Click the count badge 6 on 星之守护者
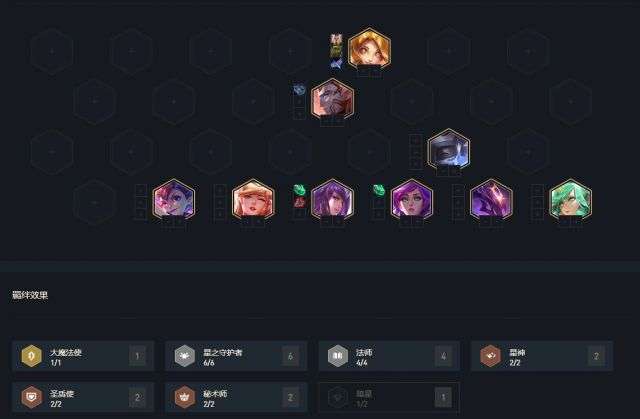The width and height of the screenshot is (640, 419). [x=290, y=356]
